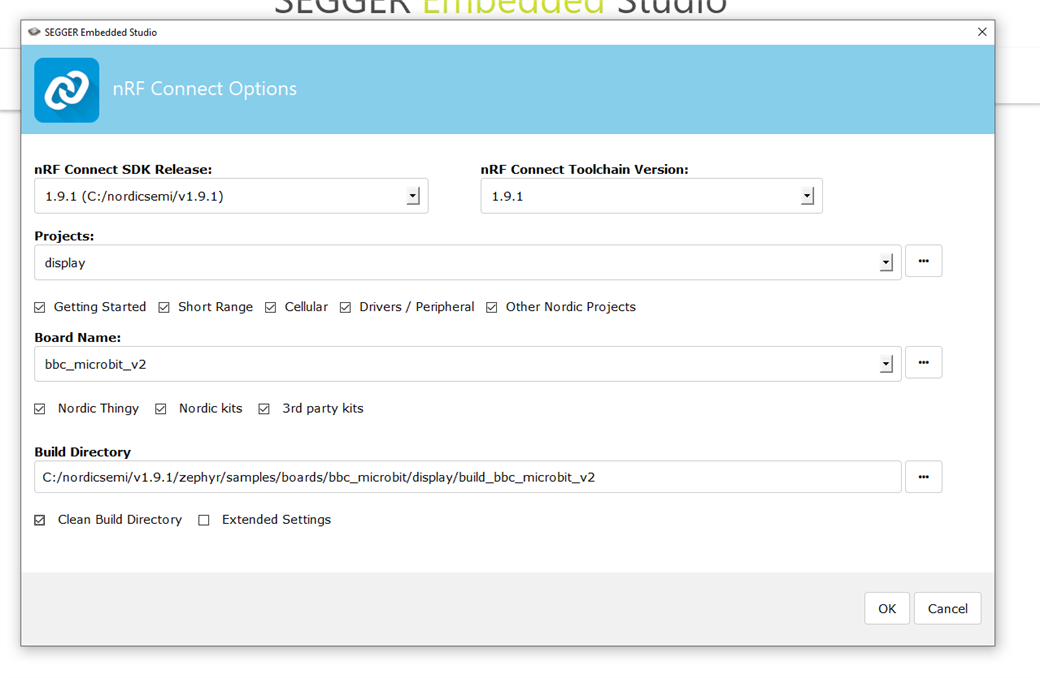Viewport: 1040px width, 678px height.
Task: Click inside the Build Directory path field
Action: (468, 477)
